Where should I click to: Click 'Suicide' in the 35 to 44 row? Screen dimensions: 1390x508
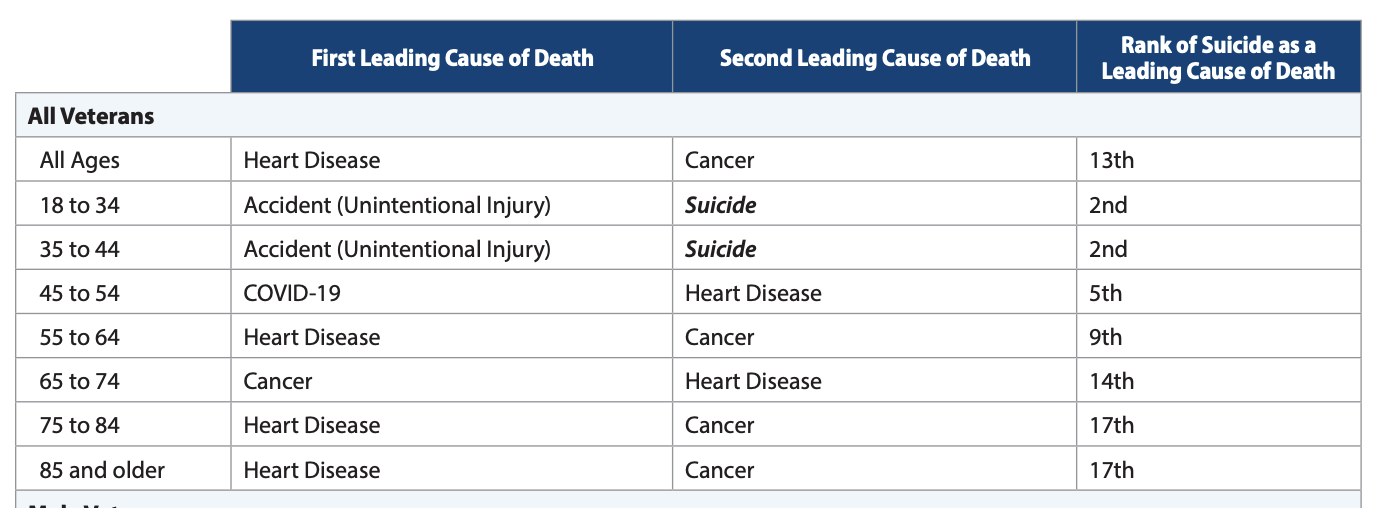pyautogui.click(x=720, y=249)
